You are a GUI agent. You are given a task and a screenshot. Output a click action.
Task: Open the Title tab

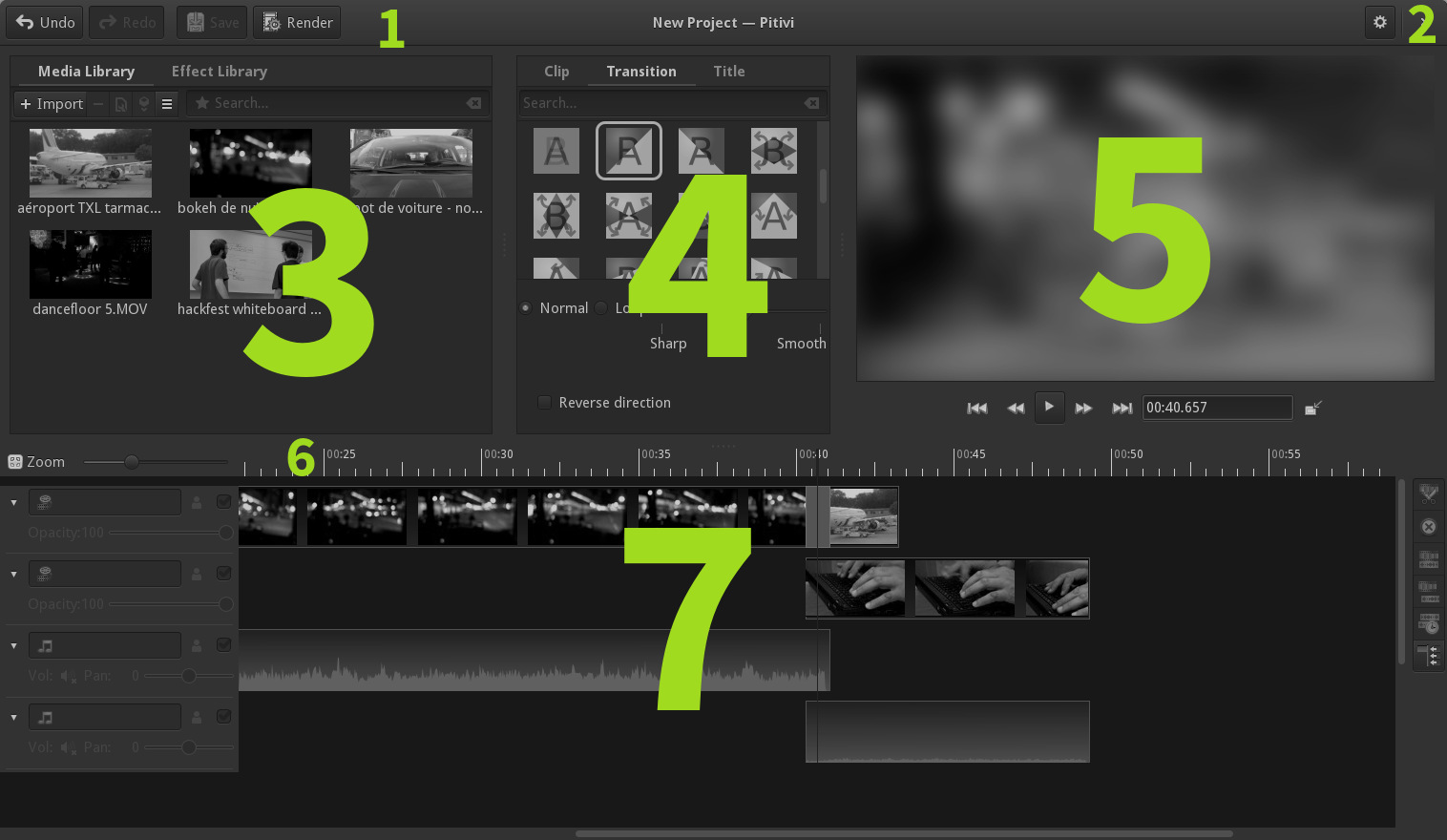coord(729,72)
